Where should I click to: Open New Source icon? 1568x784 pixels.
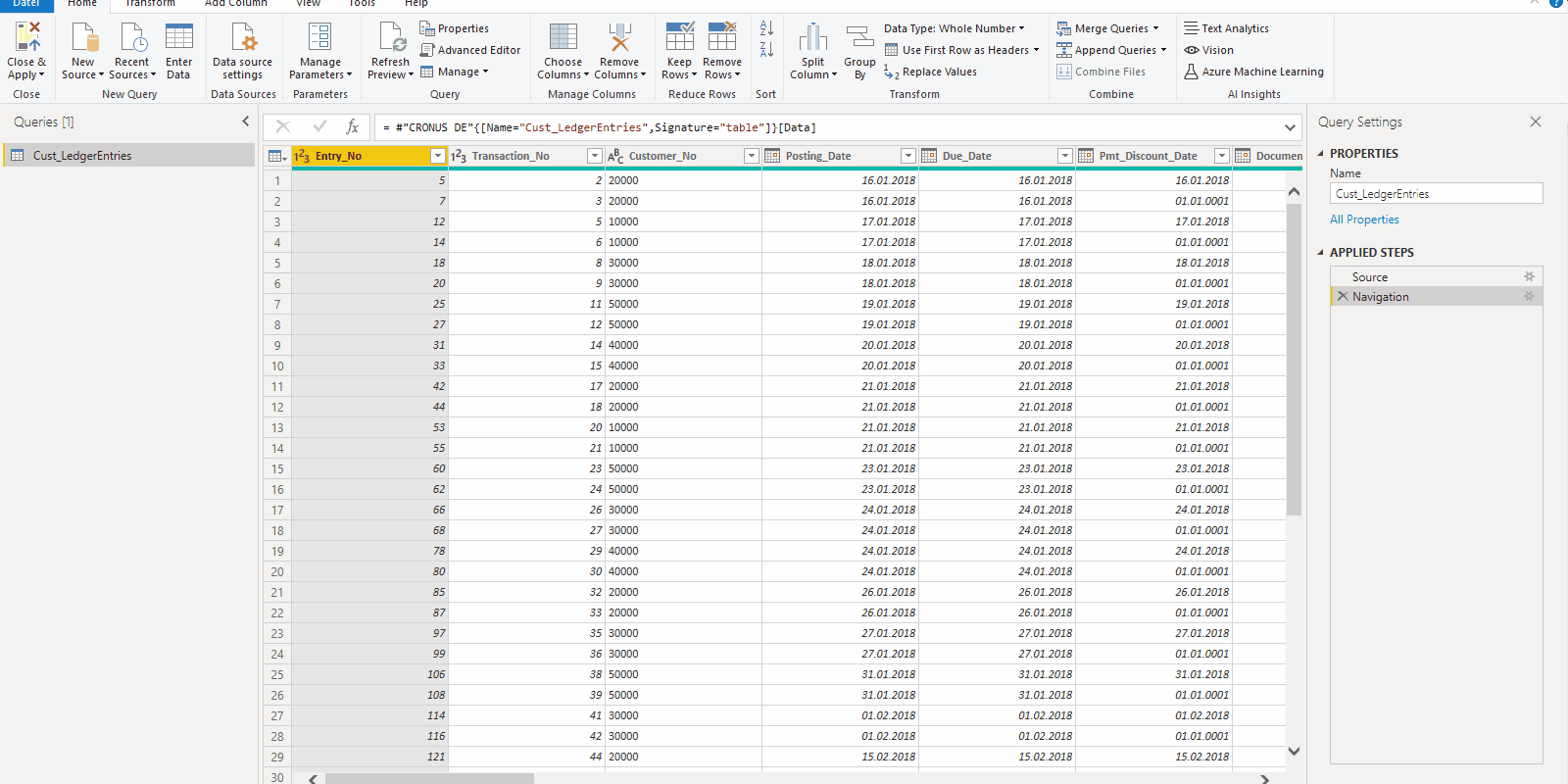pos(84,36)
